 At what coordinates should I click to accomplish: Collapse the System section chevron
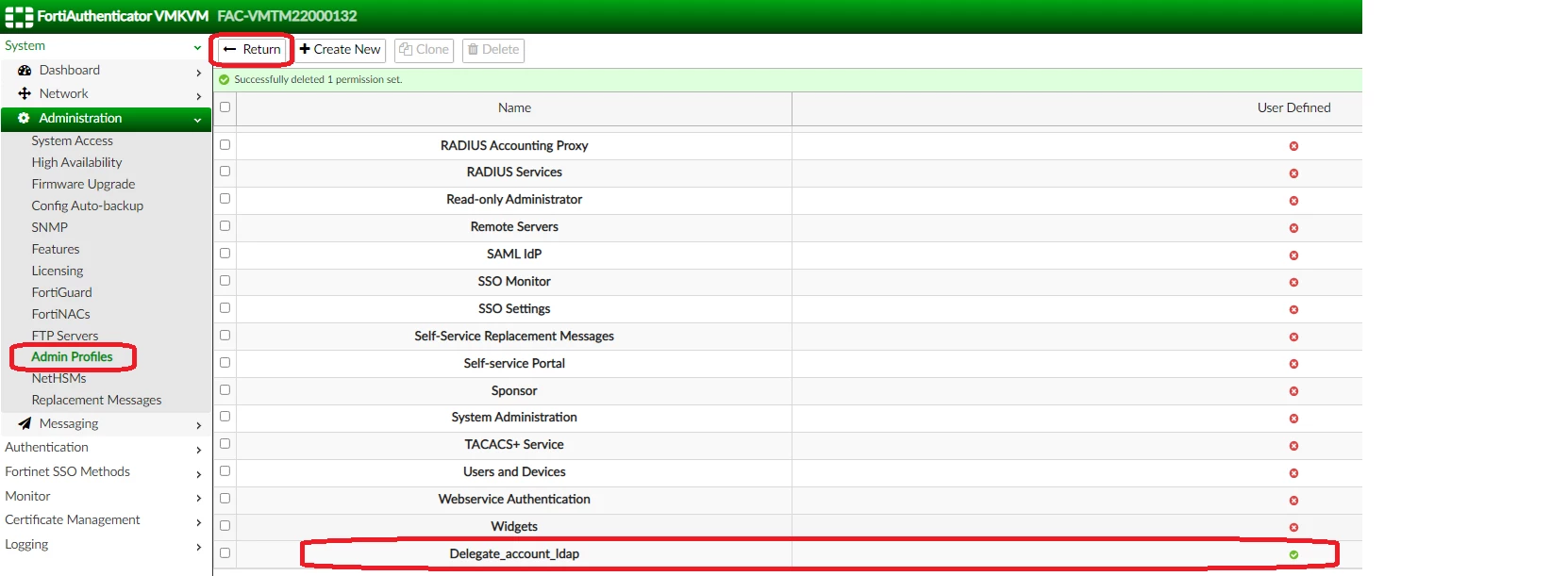click(197, 47)
